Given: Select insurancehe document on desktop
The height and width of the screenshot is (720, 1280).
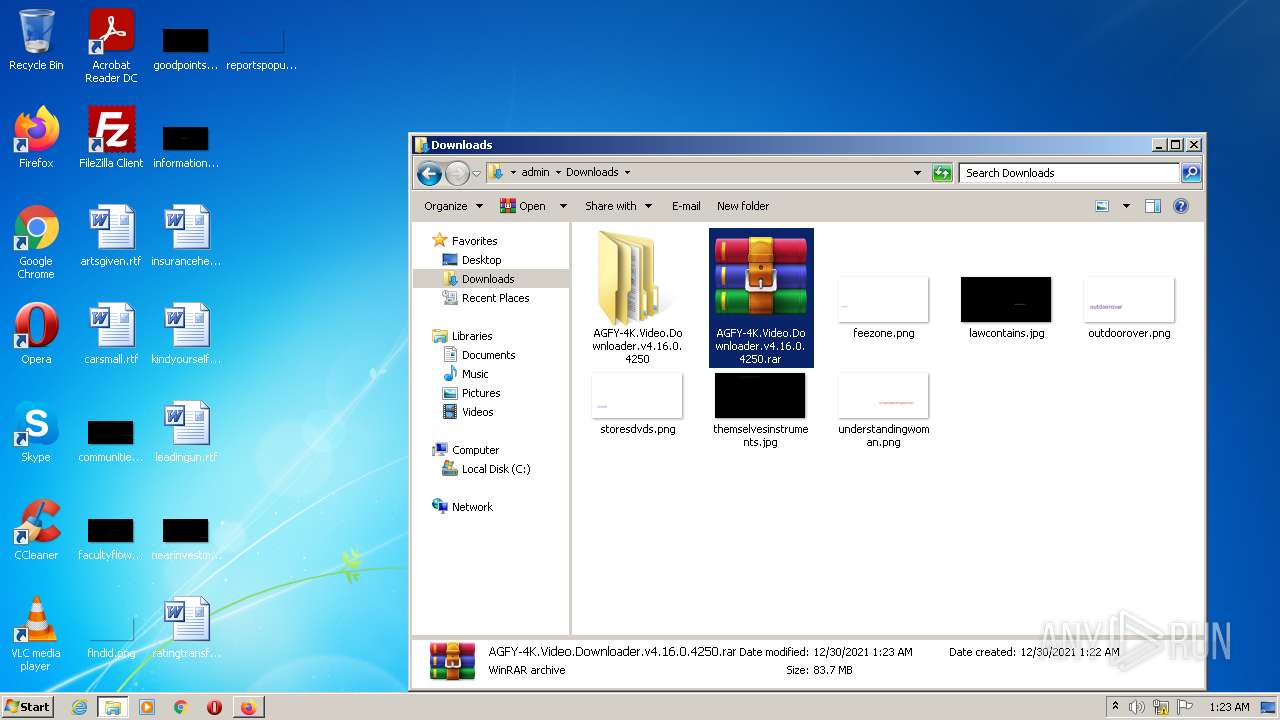Looking at the screenshot, I should [x=186, y=235].
